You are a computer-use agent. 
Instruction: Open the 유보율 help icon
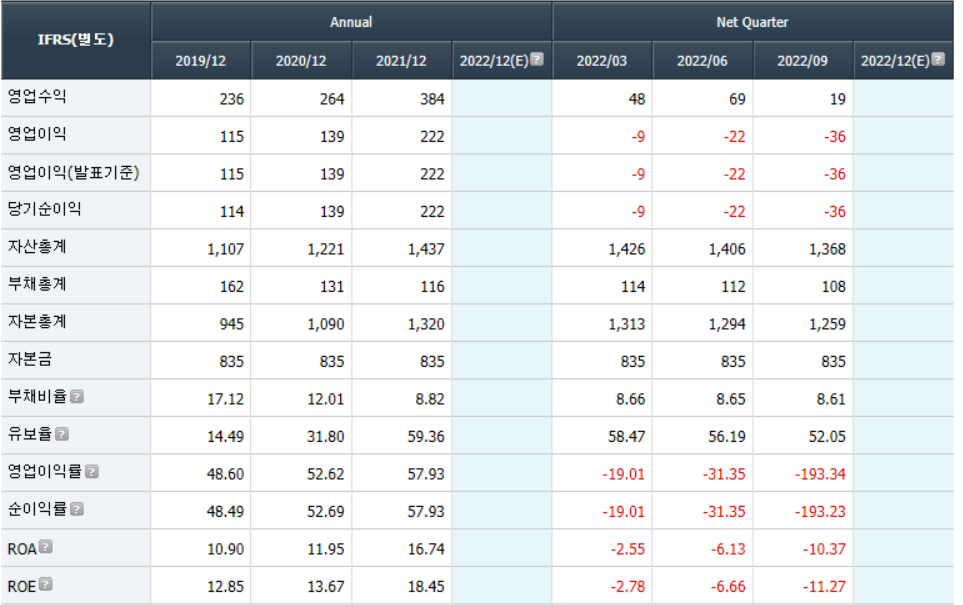click(x=62, y=434)
